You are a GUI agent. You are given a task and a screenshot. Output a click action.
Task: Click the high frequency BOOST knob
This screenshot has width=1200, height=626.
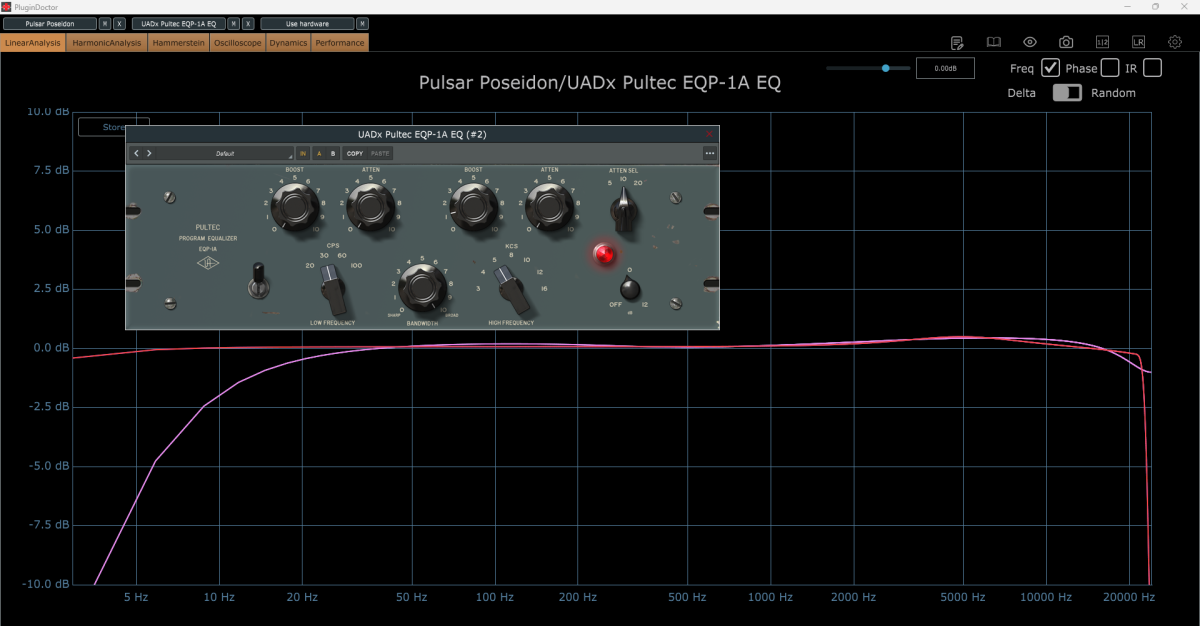coord(472,207)
